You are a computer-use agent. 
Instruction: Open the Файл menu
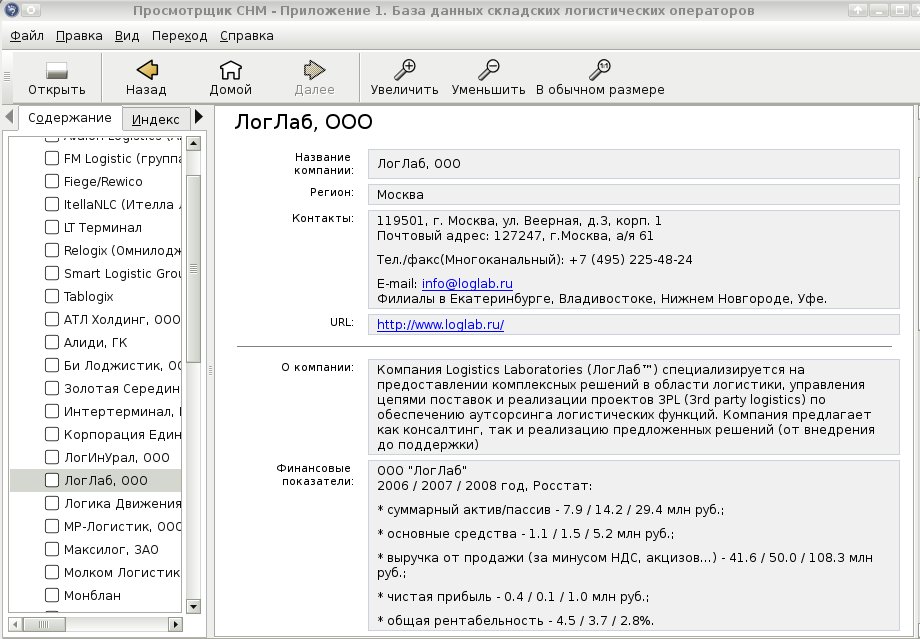coord(27,36)
